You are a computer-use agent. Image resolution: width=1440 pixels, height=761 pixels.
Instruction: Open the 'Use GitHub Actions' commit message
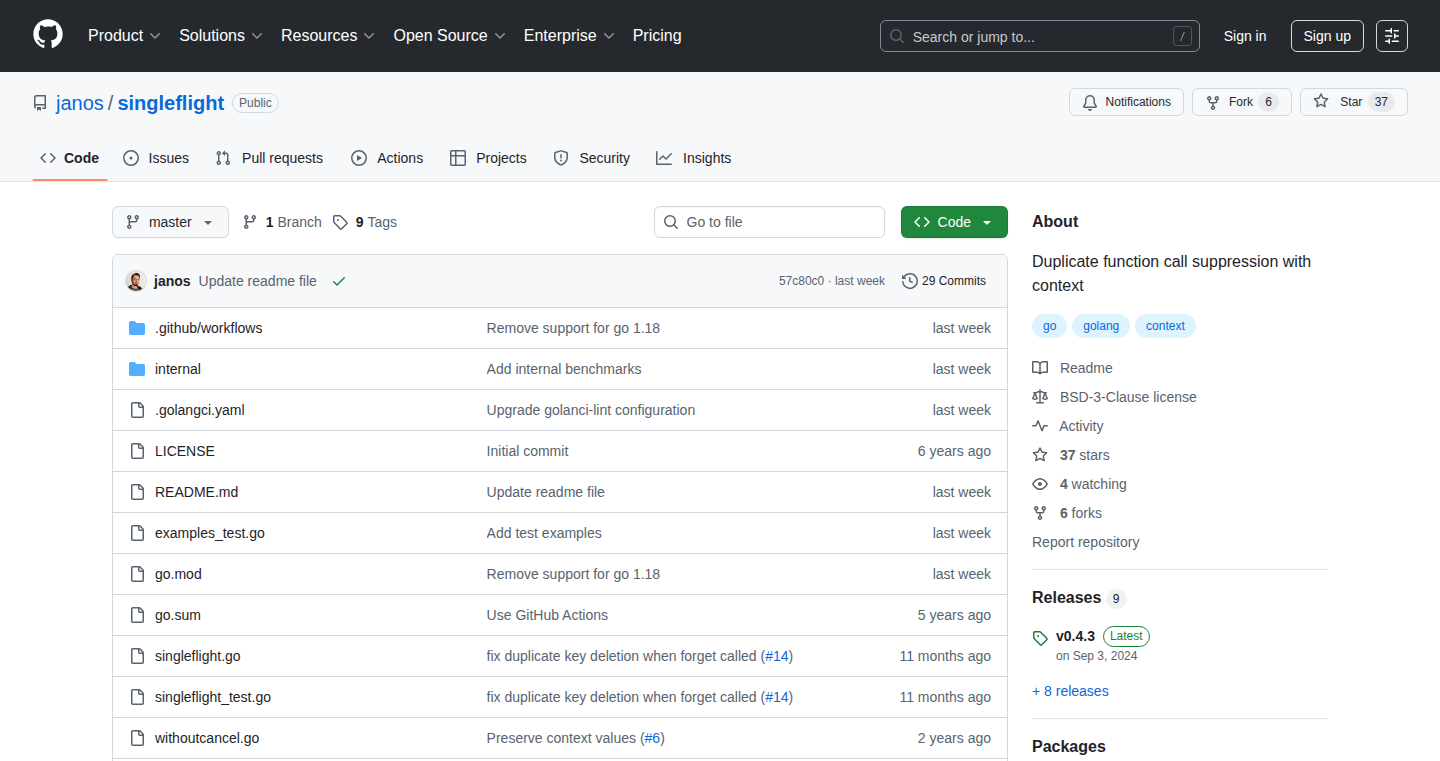click(547, 615)
